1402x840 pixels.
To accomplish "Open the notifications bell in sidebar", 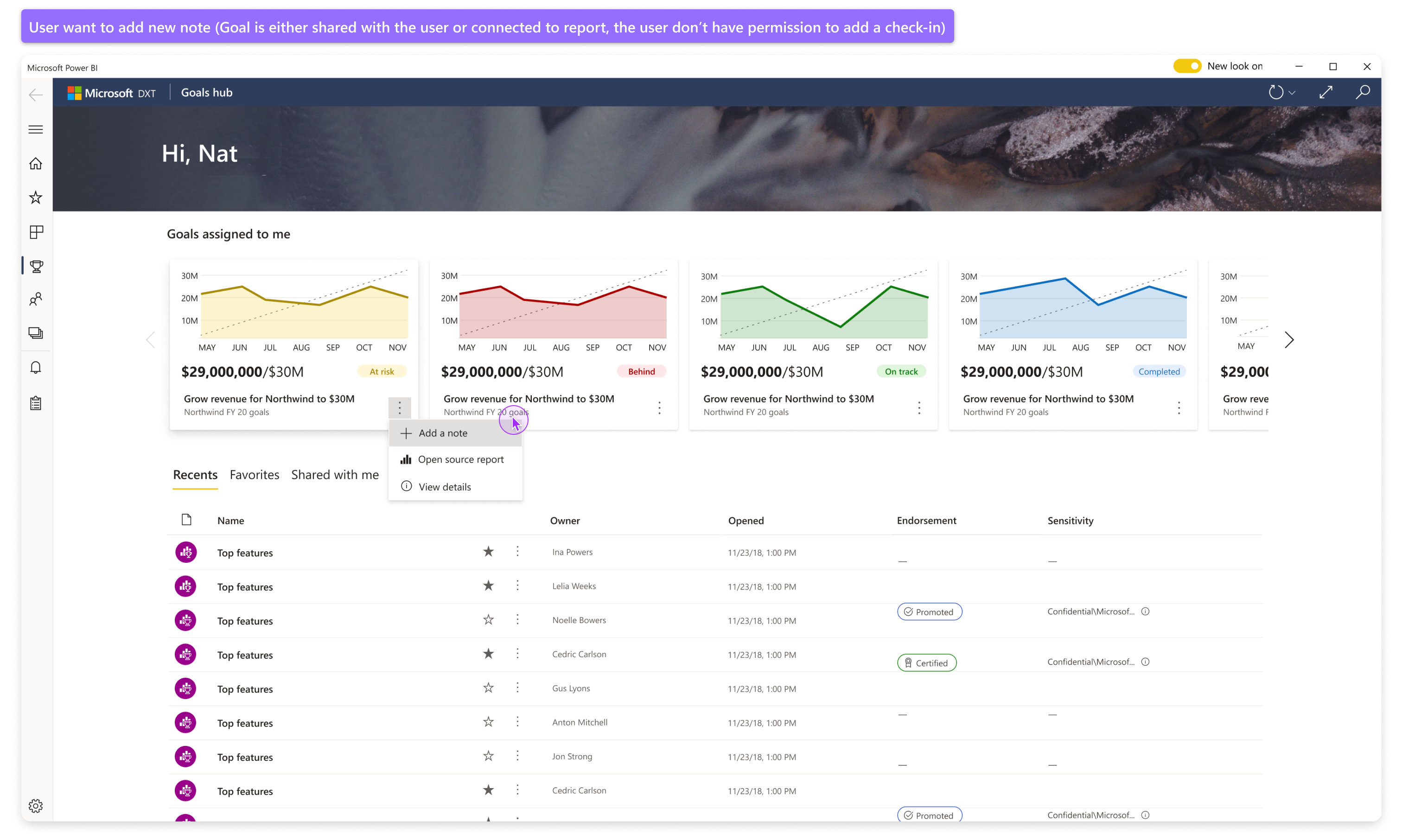I will click(x=36, y=368).
